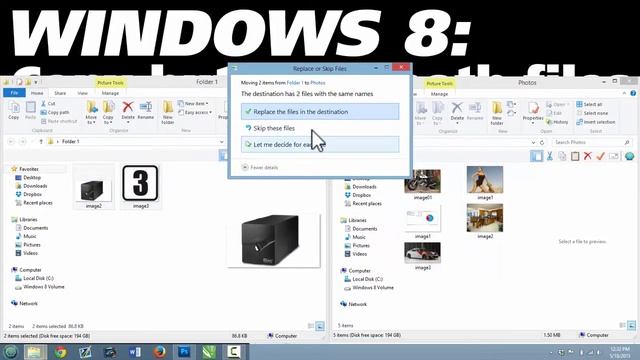Click scissors cut icon in Photos toolbar
Screen dimensions: 640x360
tap(550, 156)
